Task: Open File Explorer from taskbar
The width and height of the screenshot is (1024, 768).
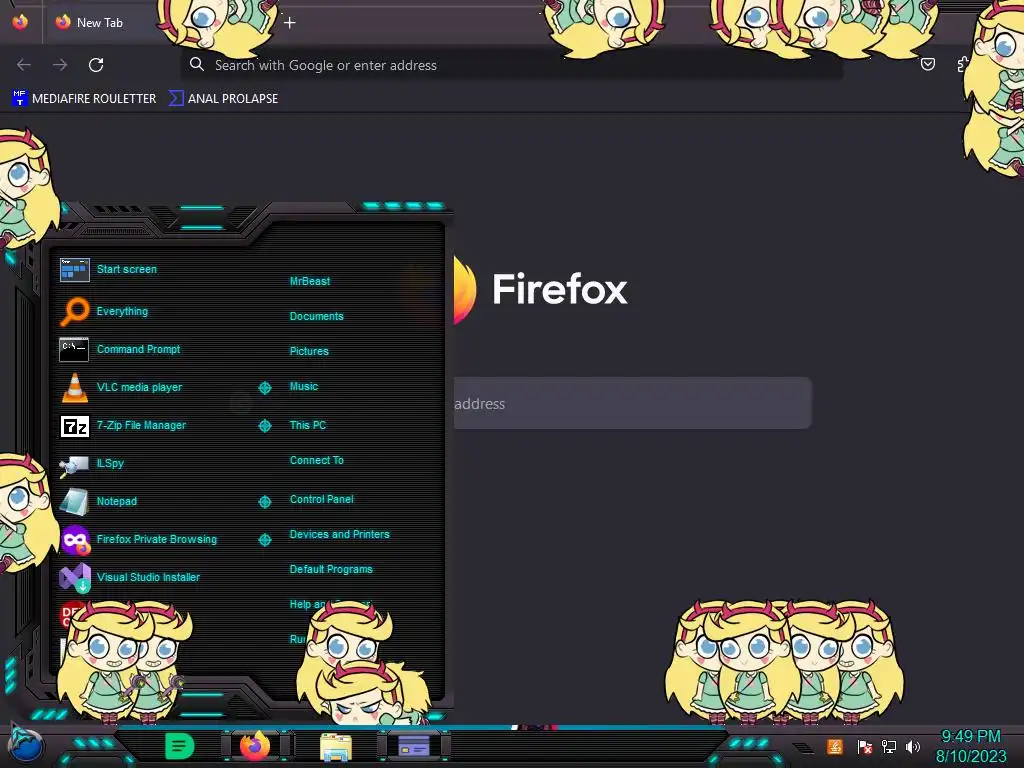Action: [336, 747]
